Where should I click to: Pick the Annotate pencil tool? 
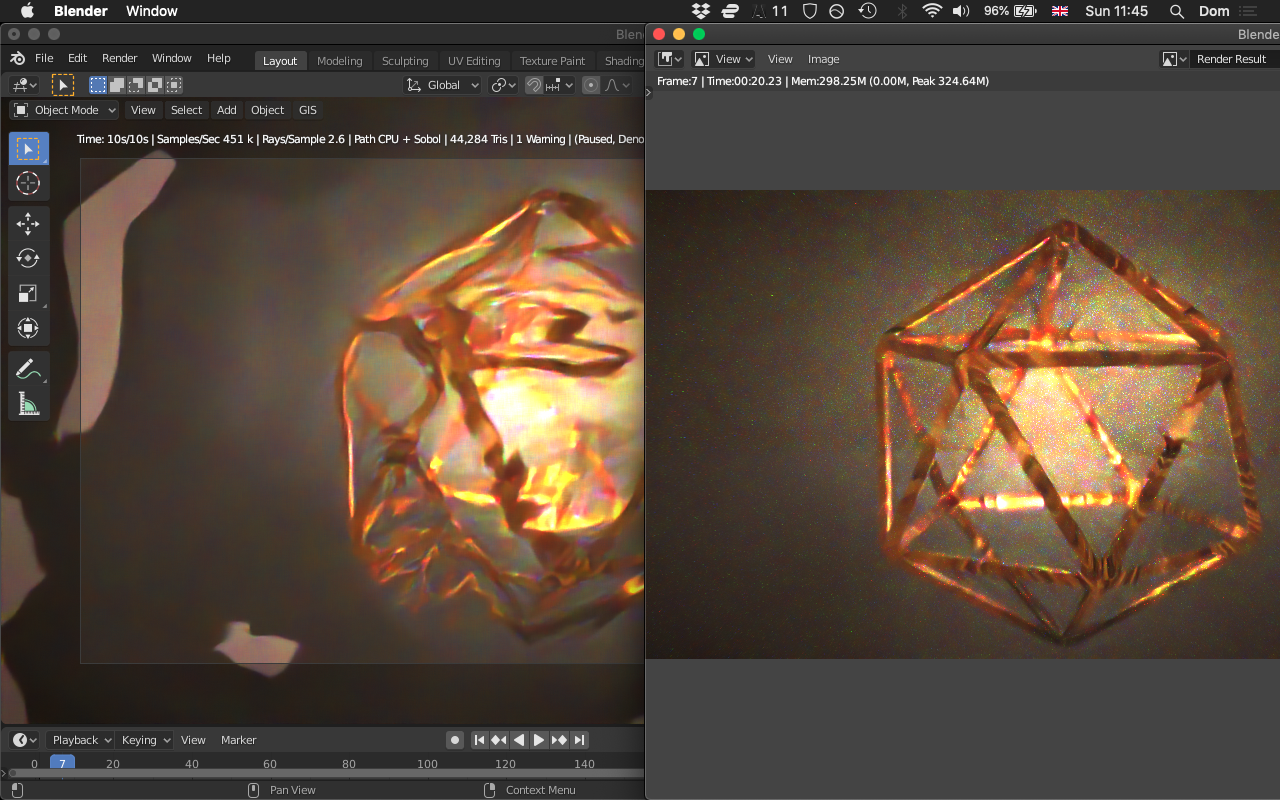28,369
